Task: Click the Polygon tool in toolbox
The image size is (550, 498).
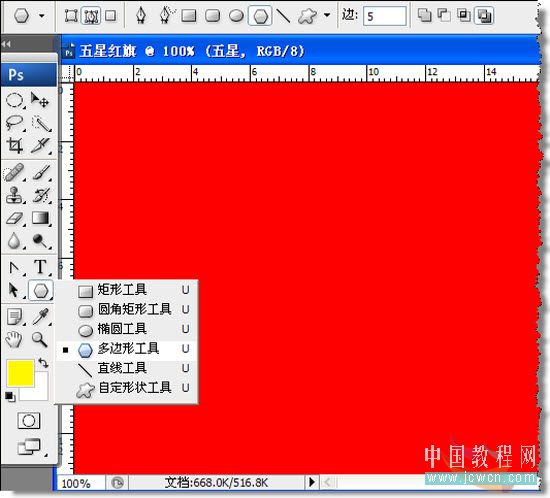Action: coord(41,291)
